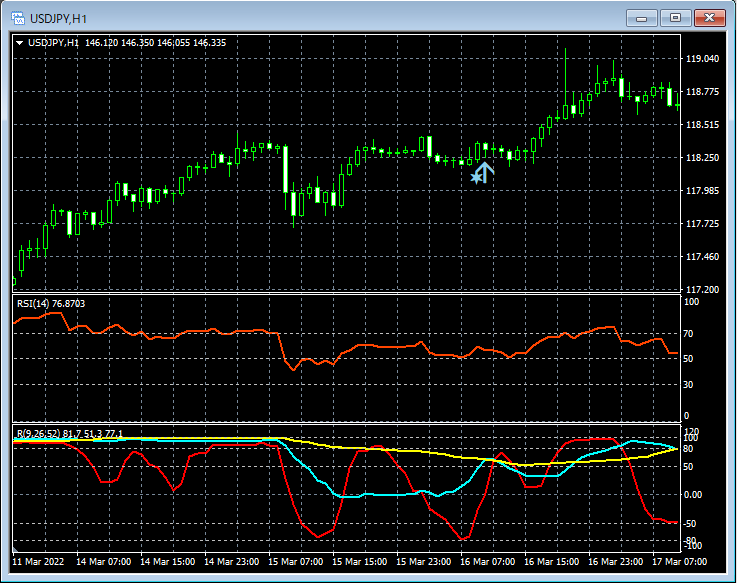Click the blue up-arrow signal marker
The width and height of the screenshot is (738, 583).
click(485, 172)
